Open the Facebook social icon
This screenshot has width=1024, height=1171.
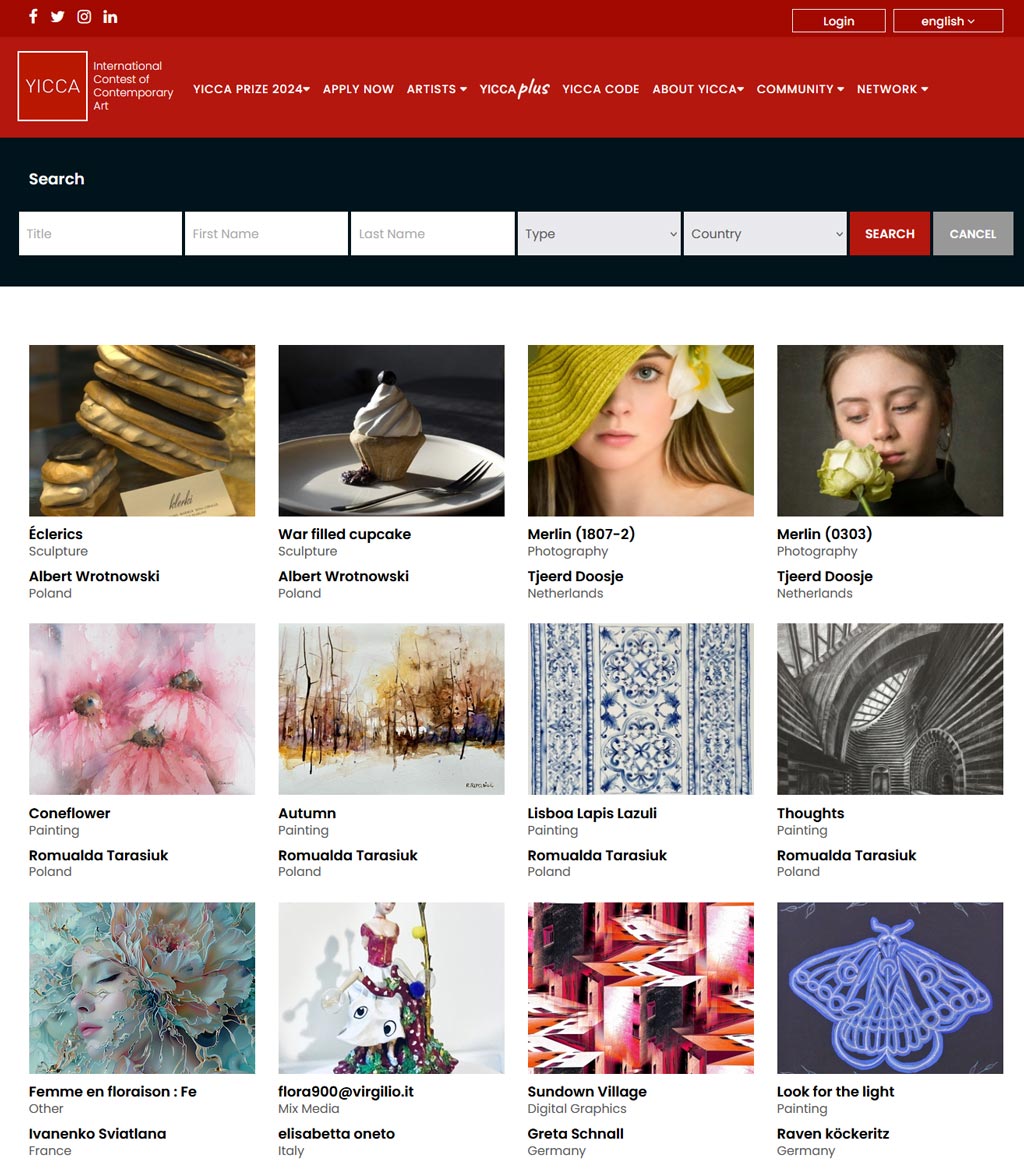(33, 16)
